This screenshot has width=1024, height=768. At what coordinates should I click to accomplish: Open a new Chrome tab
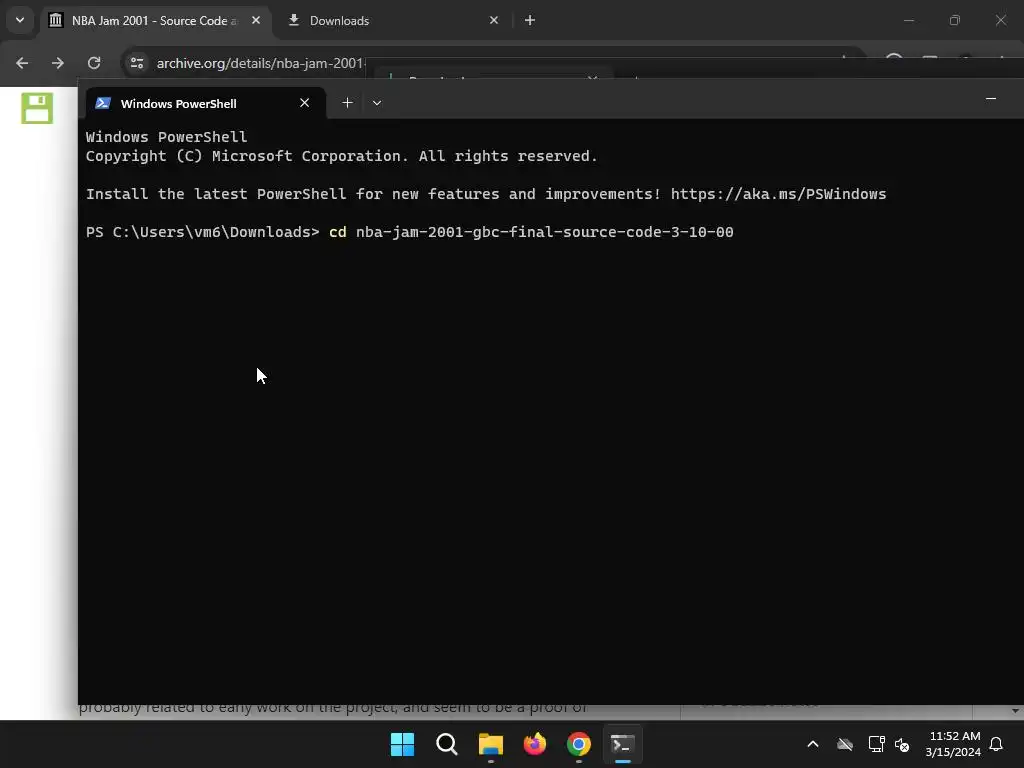530,21
